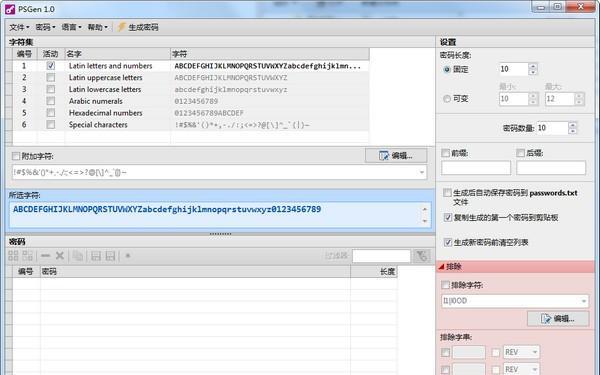Select the 可变 (variable) length radio button
The width and height of the screenshot is (600, 375).
pos(447,99)
